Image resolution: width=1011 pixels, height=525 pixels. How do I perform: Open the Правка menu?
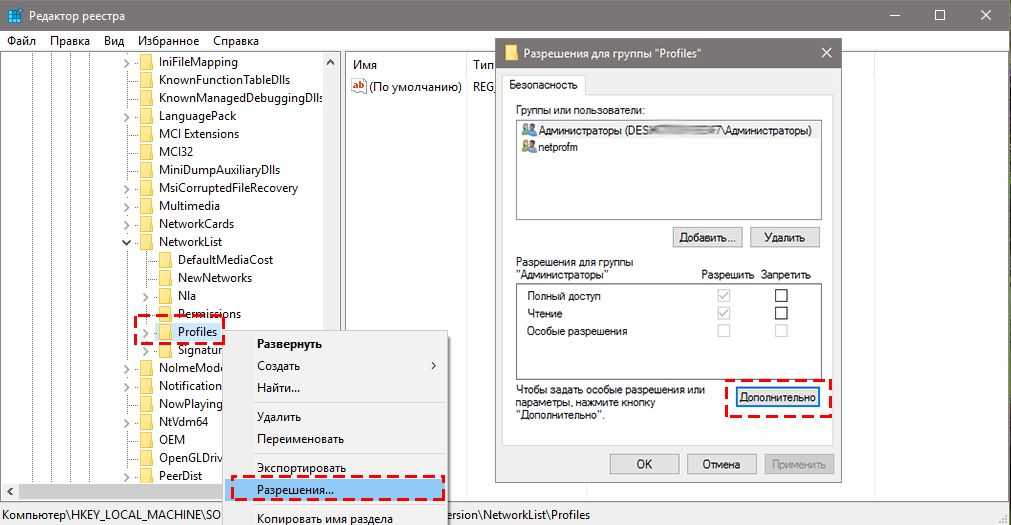pyautogui.click(x=70, y=41)
